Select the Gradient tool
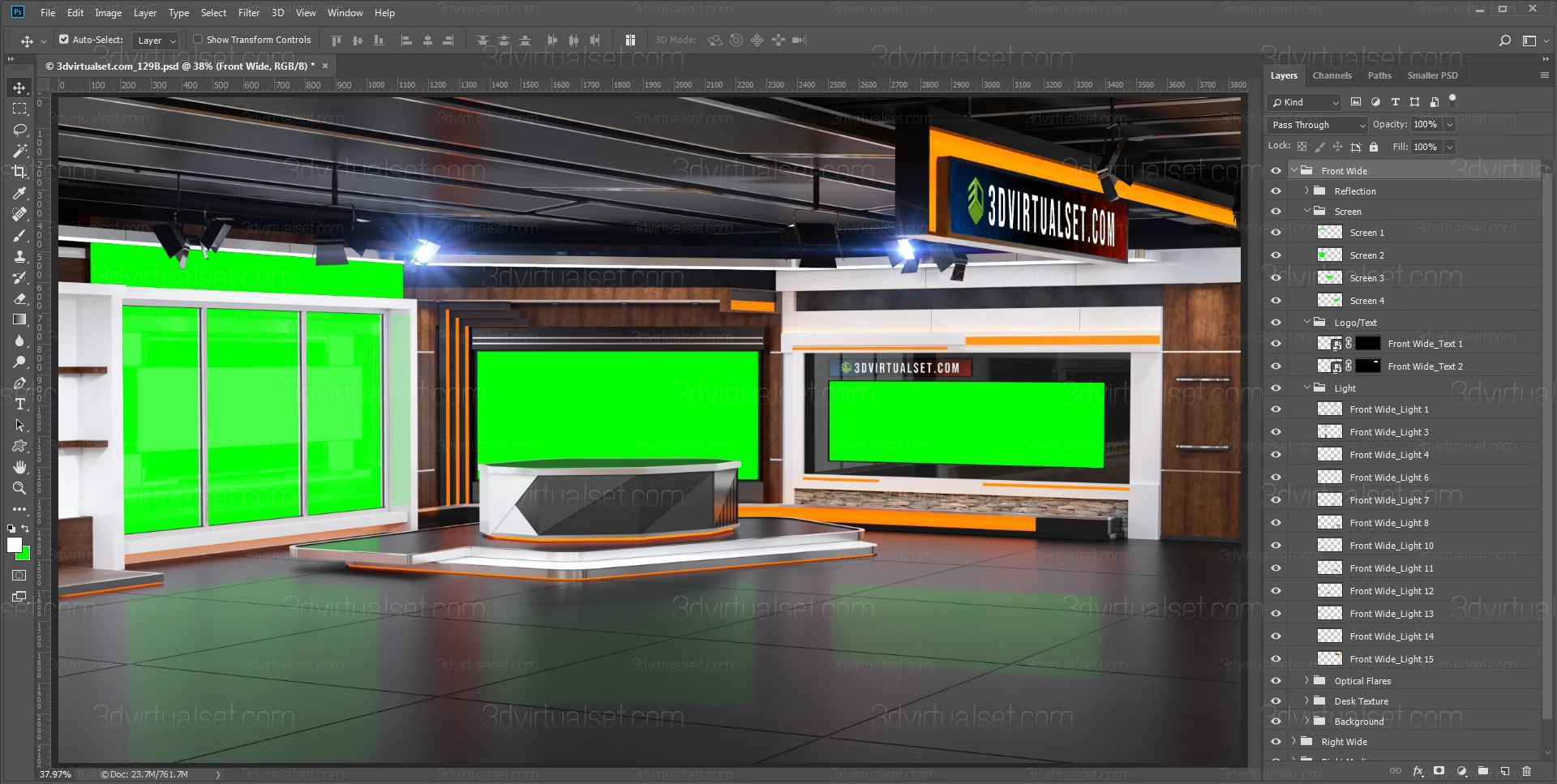 pos(19,319)
